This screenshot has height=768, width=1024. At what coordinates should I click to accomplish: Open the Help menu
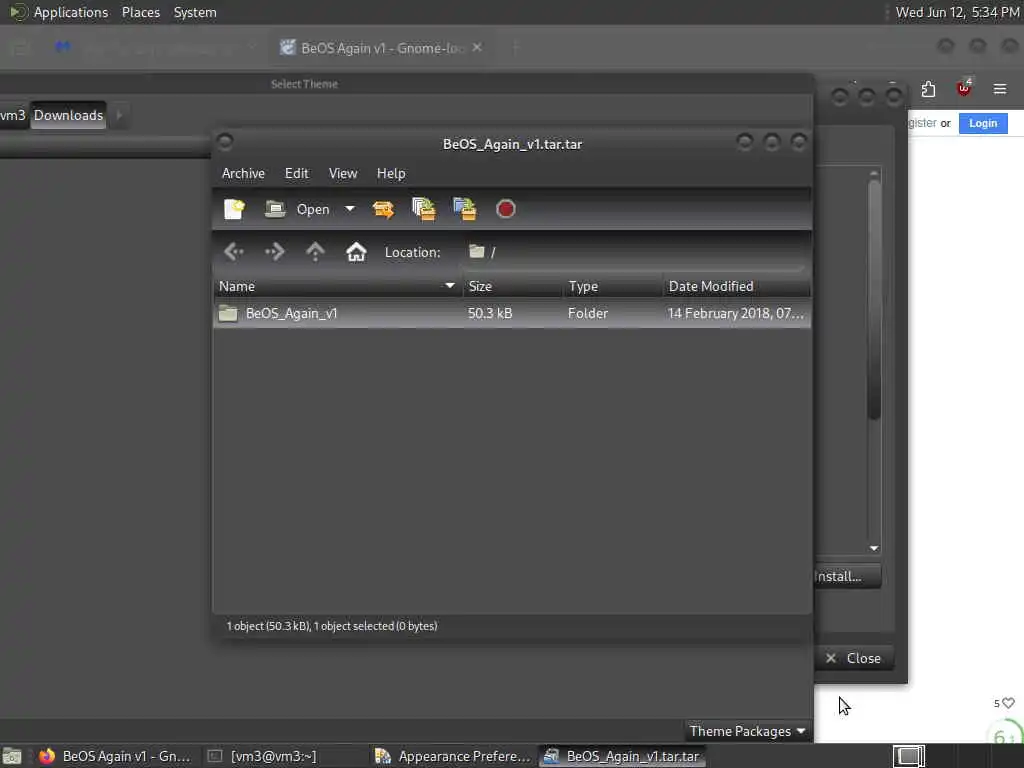(x=391, y=173)
